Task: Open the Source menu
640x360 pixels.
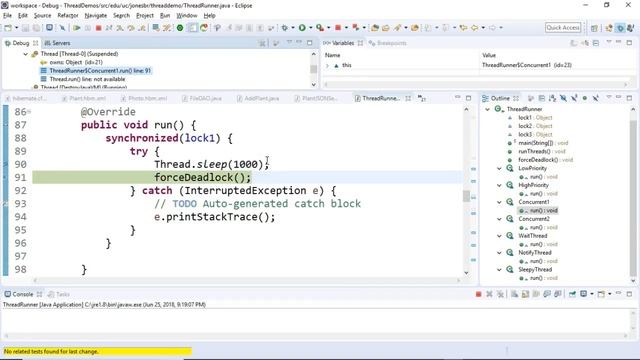Action: [x=42, y=16]
